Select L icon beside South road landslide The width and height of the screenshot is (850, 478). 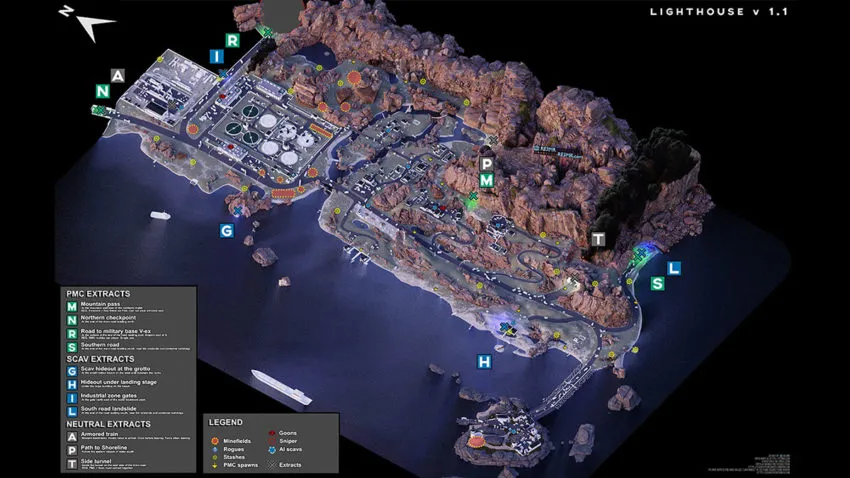[x=72, y=412]
